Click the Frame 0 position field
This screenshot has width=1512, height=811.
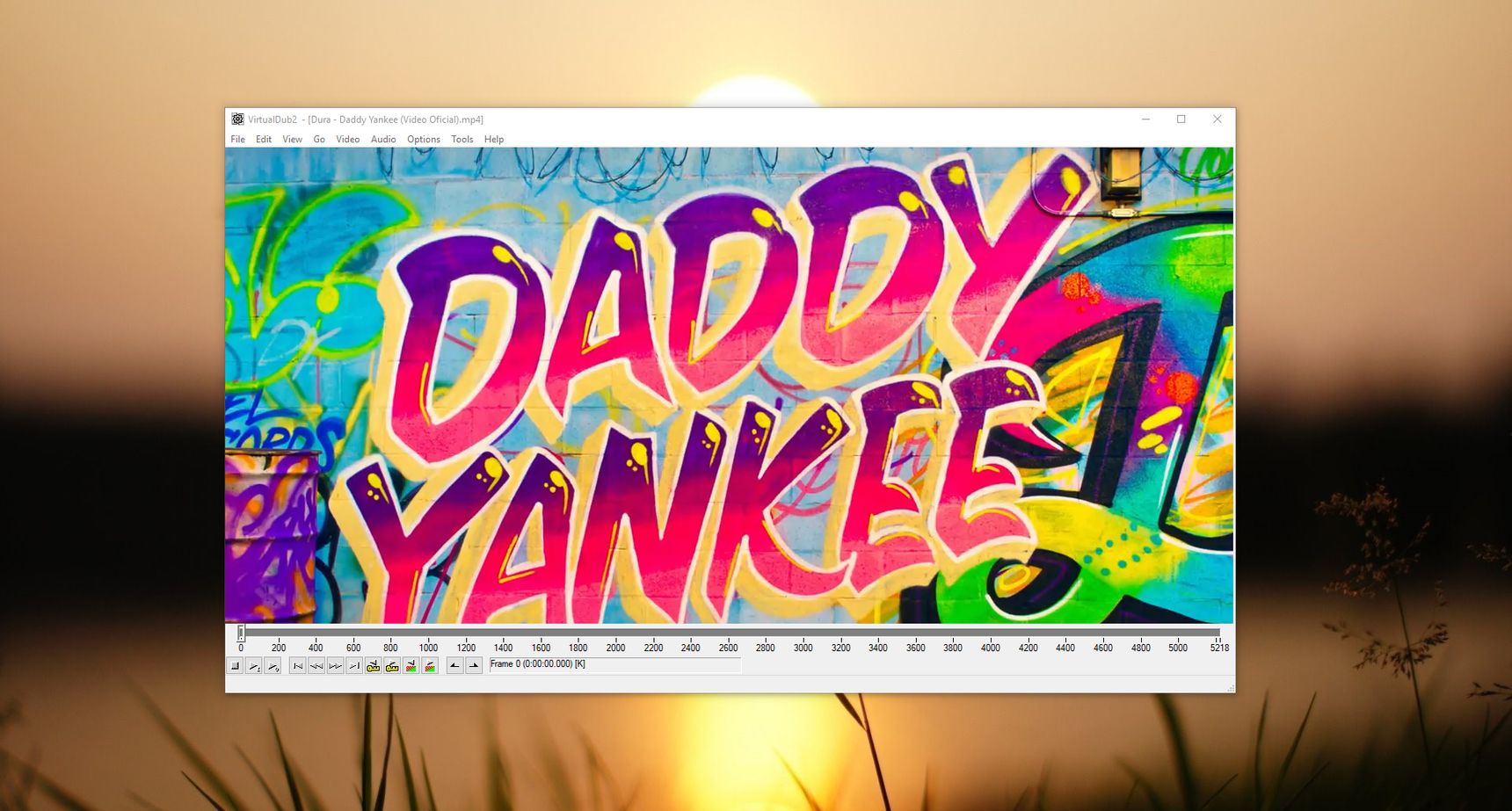[x=615, y=665]
